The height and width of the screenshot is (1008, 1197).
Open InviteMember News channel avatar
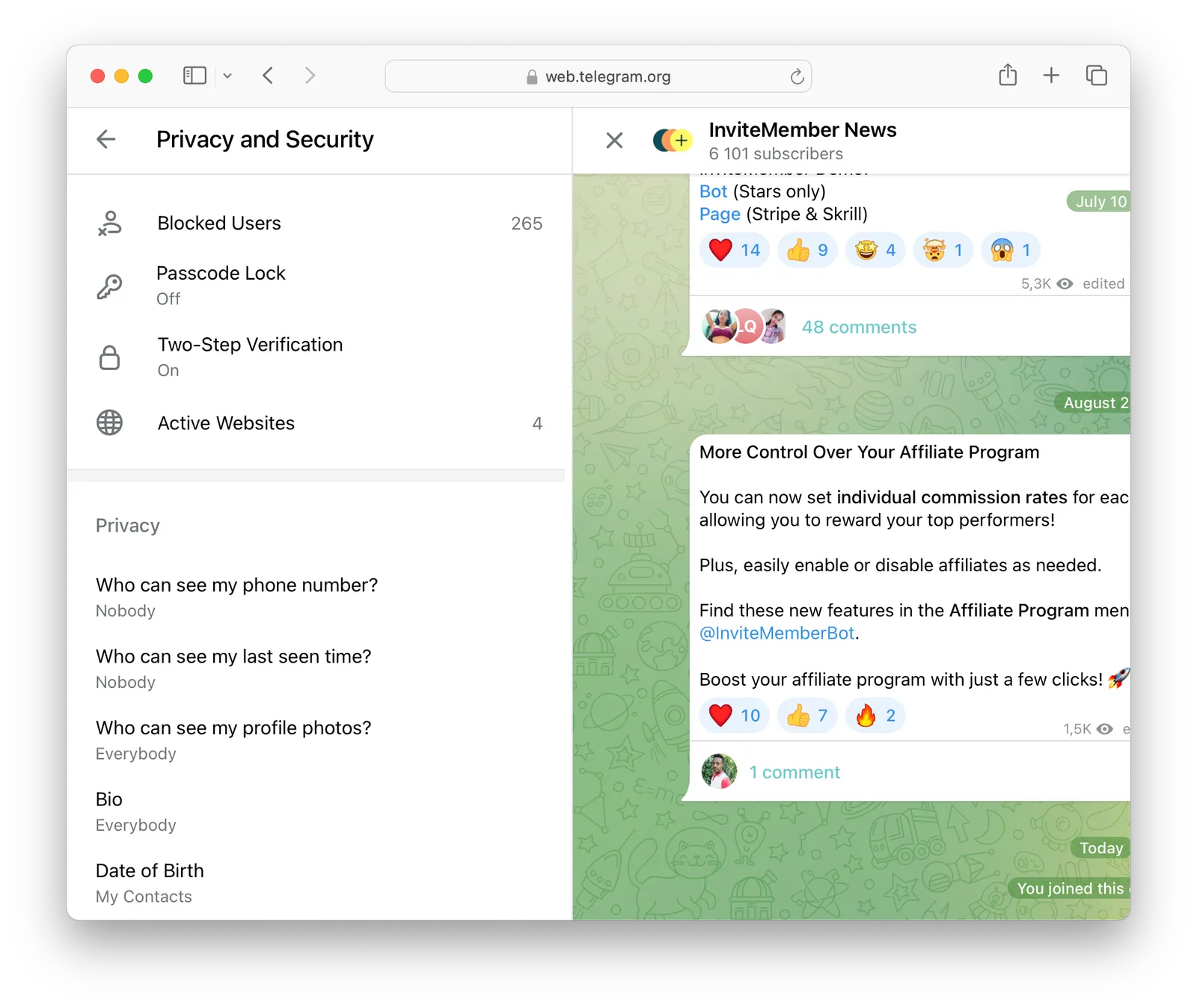tap(672, 140)
